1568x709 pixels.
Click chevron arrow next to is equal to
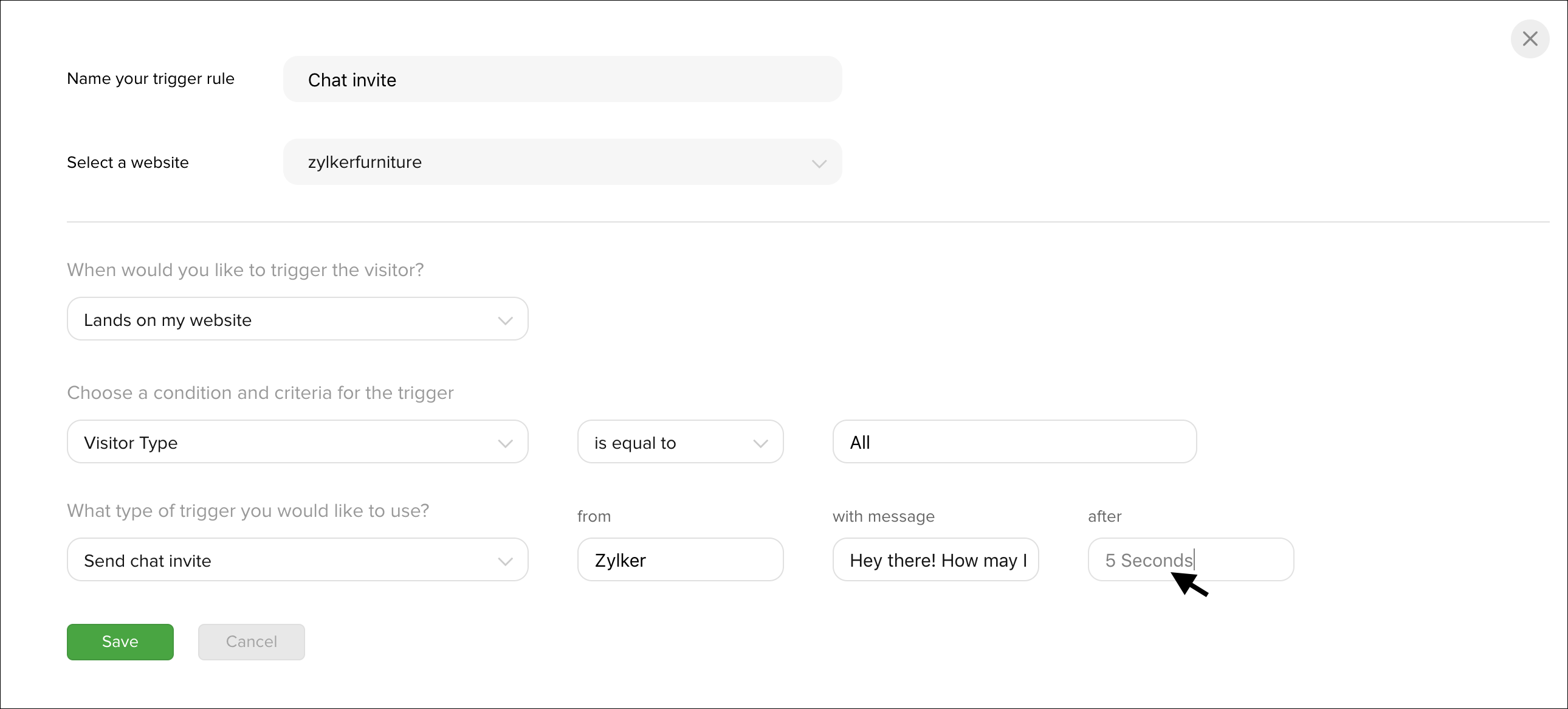coord(760,443)
